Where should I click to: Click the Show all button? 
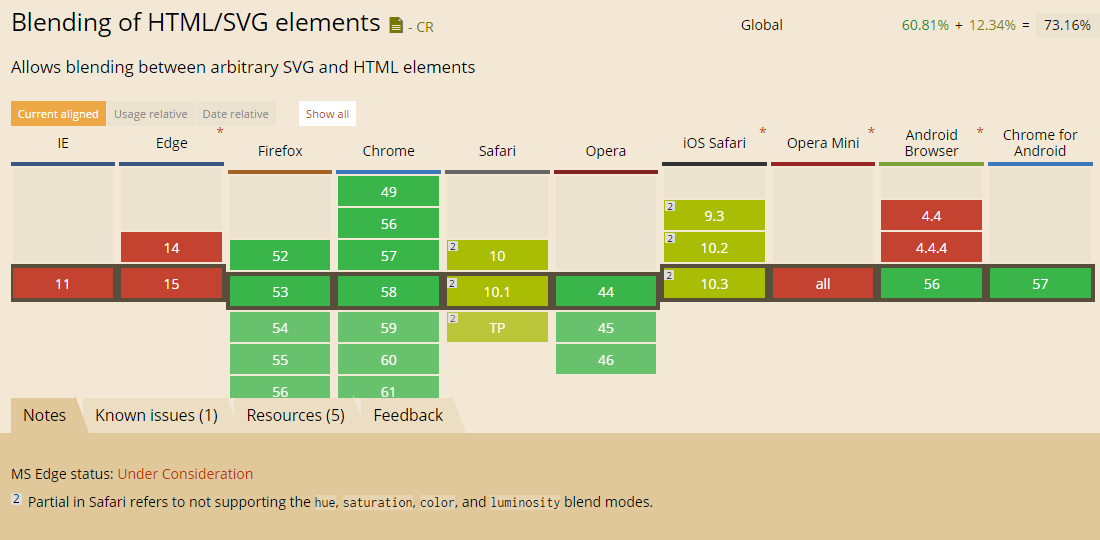pyautogui.click(x=327, y=114)
